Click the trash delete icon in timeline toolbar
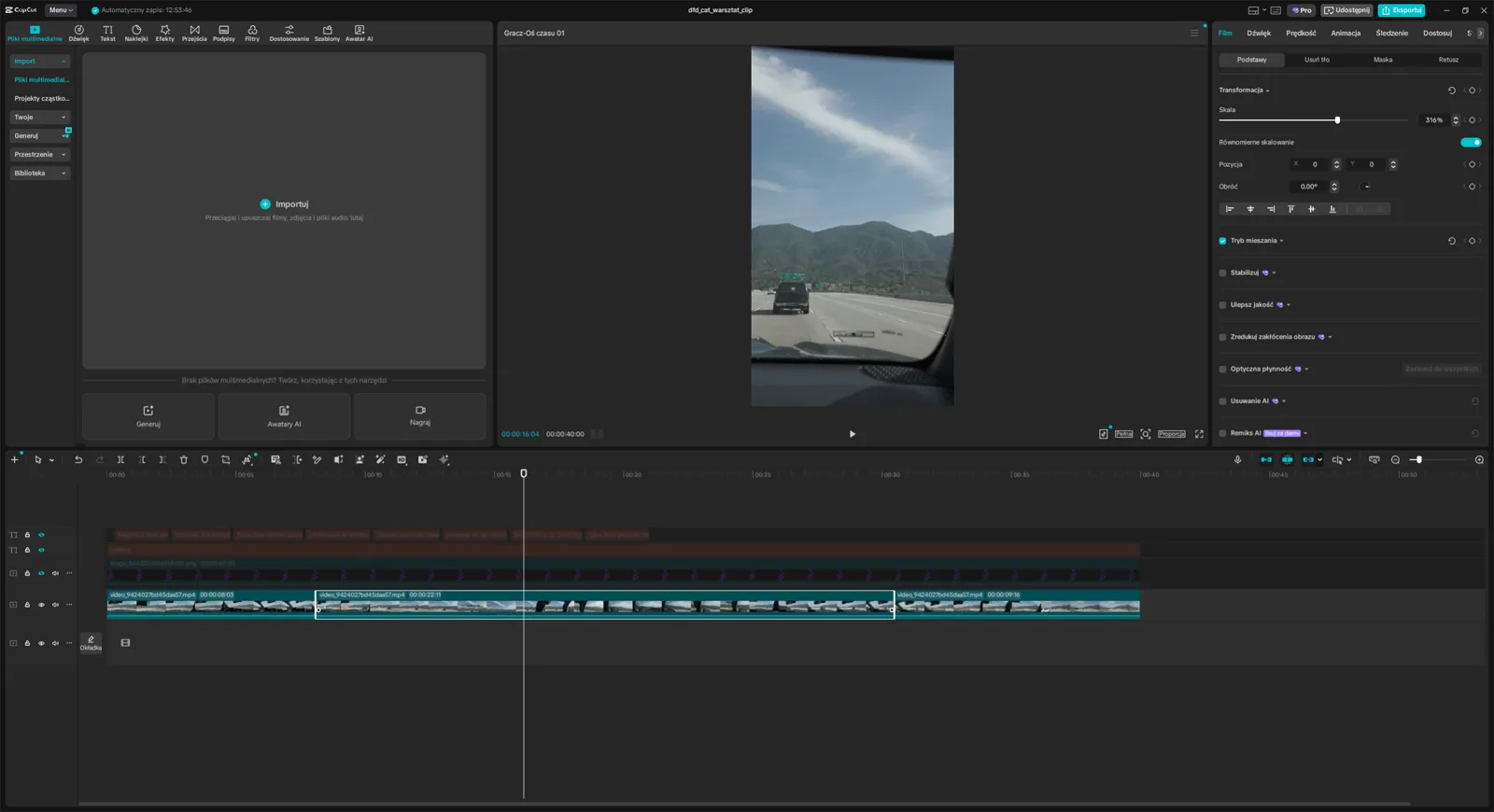 (184, 459)
